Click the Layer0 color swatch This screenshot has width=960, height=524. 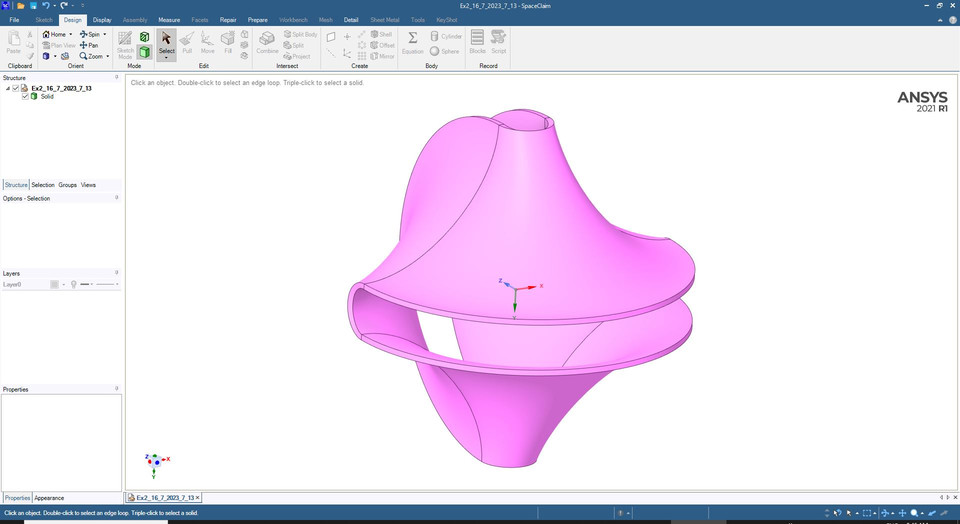point(54,285)
